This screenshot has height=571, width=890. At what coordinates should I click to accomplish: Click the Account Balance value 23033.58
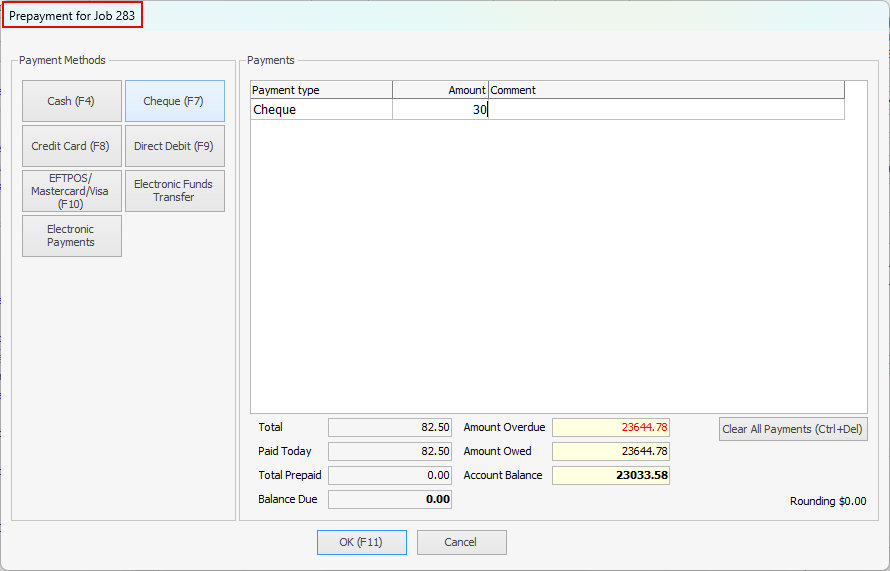tap(611, 475)
